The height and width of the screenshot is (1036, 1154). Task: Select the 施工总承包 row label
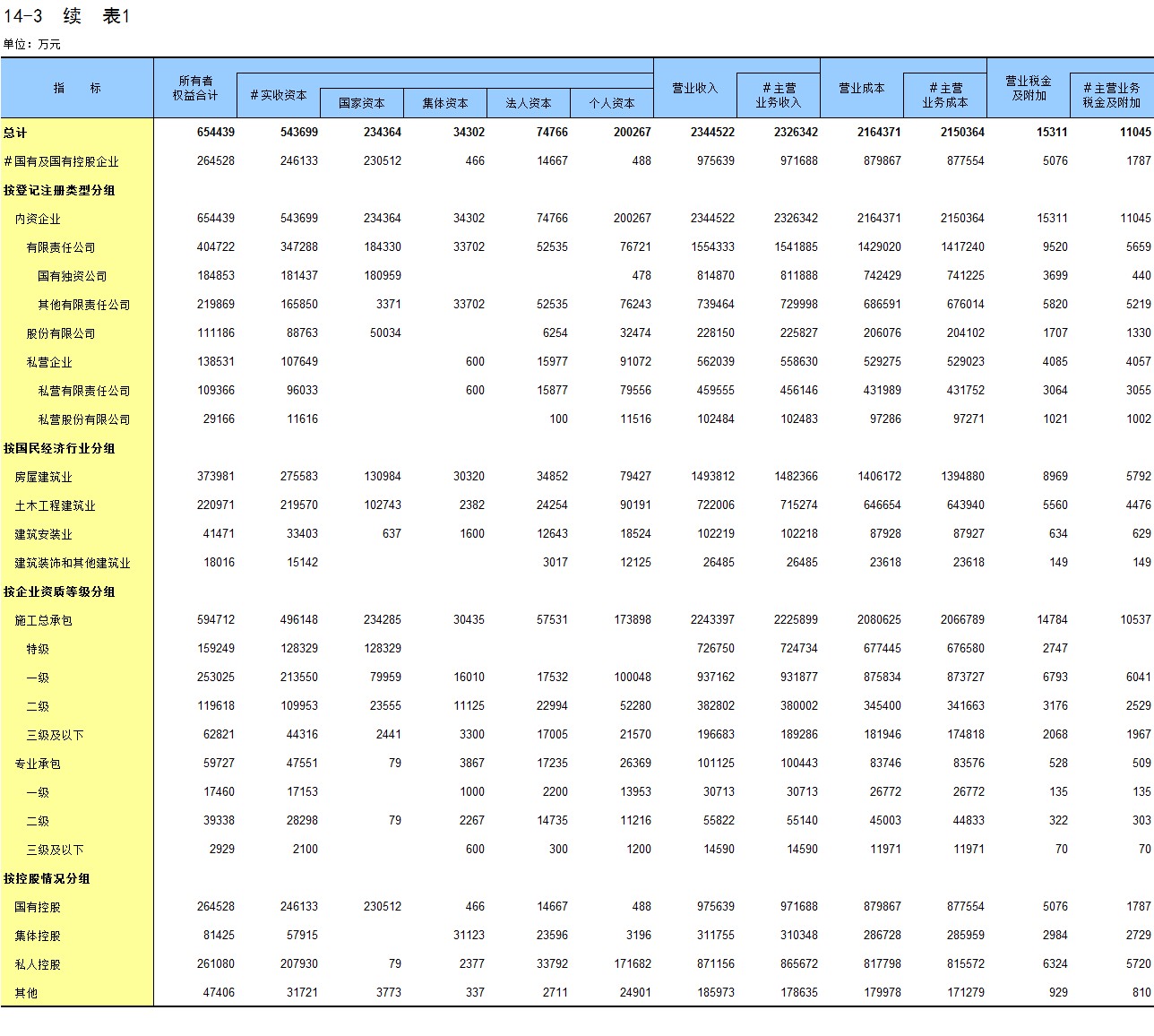43,620
